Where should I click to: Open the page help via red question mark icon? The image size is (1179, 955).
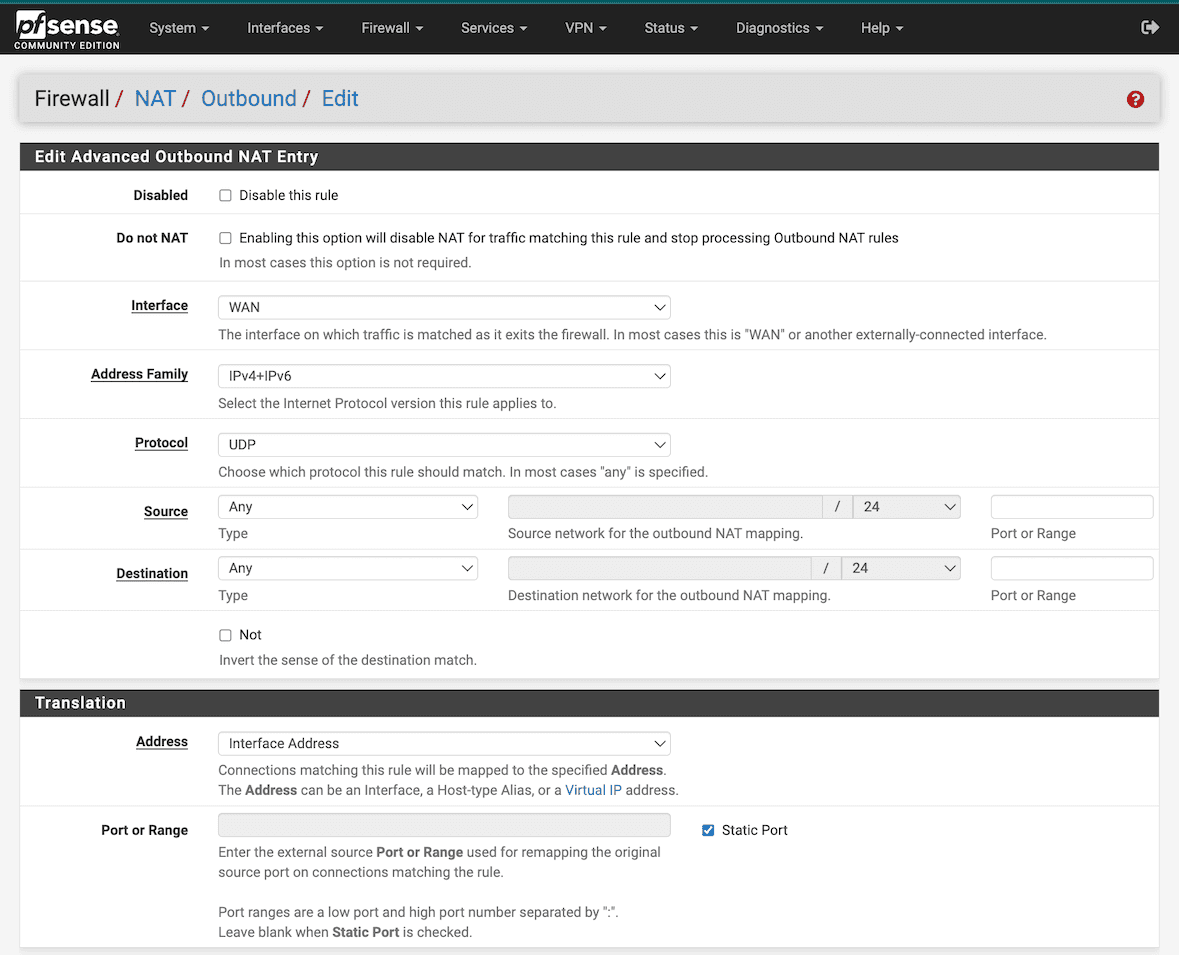click(x=1135, y=99)
